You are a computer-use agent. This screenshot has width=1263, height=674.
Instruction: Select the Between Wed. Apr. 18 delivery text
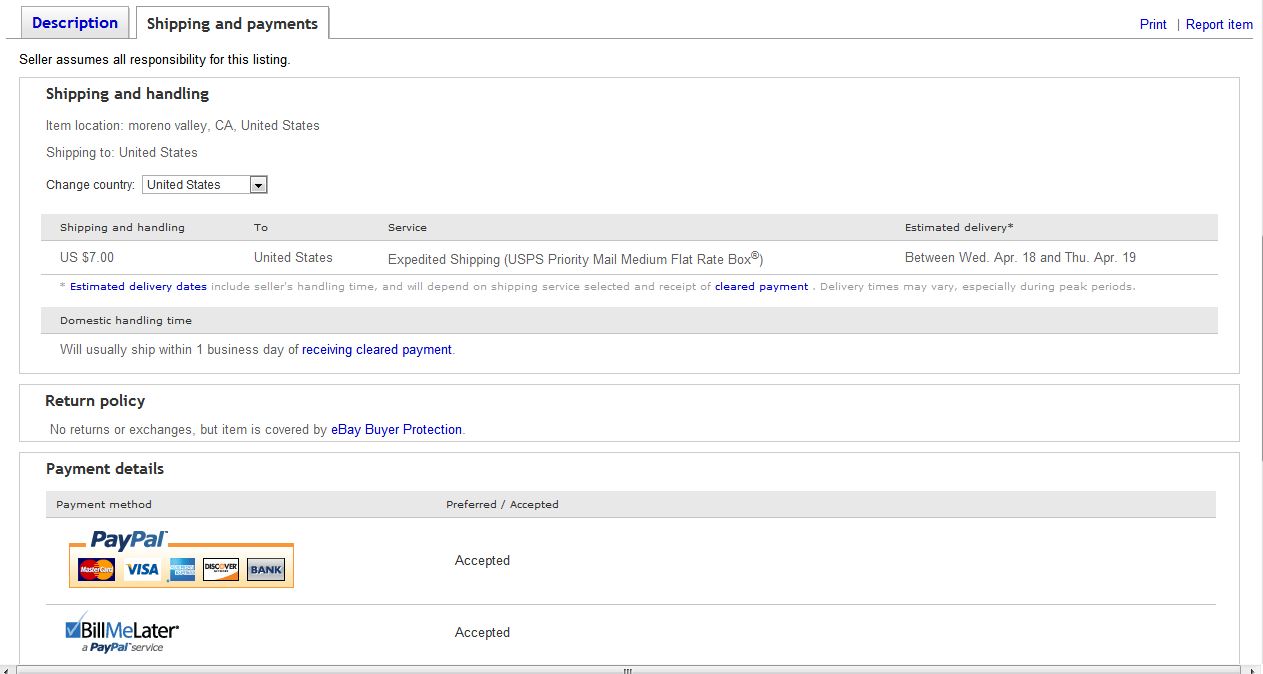pos(1020,258)
